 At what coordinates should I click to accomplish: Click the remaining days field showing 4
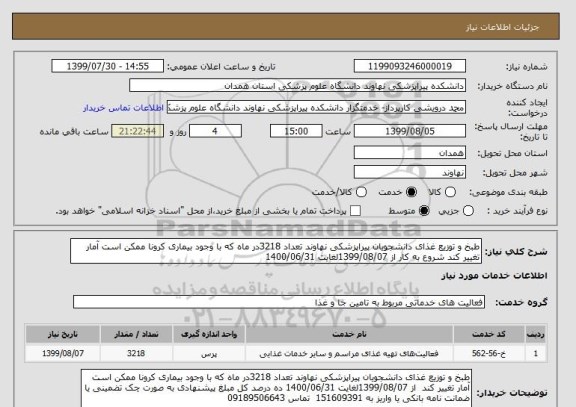pyautogui.click(x=215, y=131)
